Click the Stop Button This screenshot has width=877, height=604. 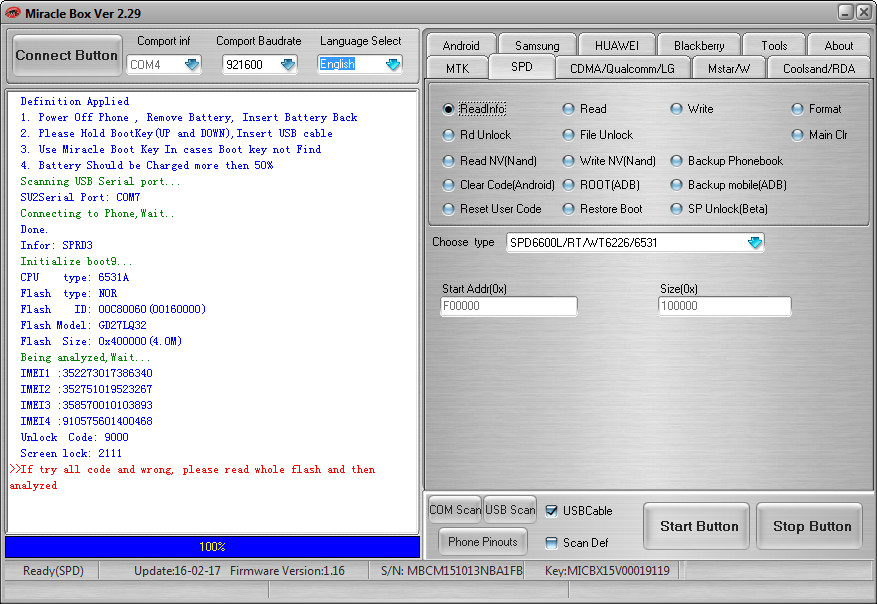(809, 526)
